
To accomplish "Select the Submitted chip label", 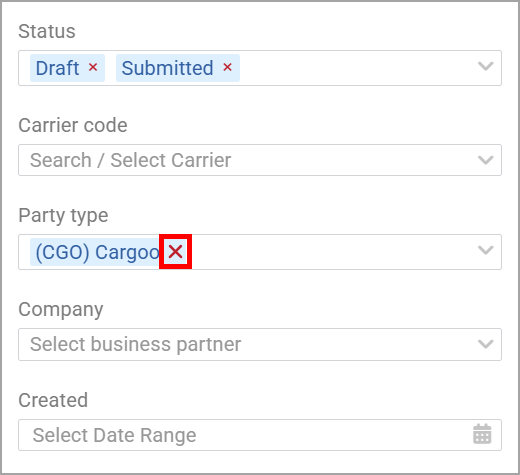I will (167, 68).
